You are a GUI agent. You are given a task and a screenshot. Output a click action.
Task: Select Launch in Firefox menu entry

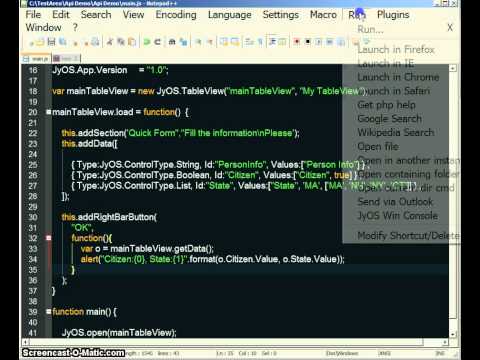click(396, 50)
